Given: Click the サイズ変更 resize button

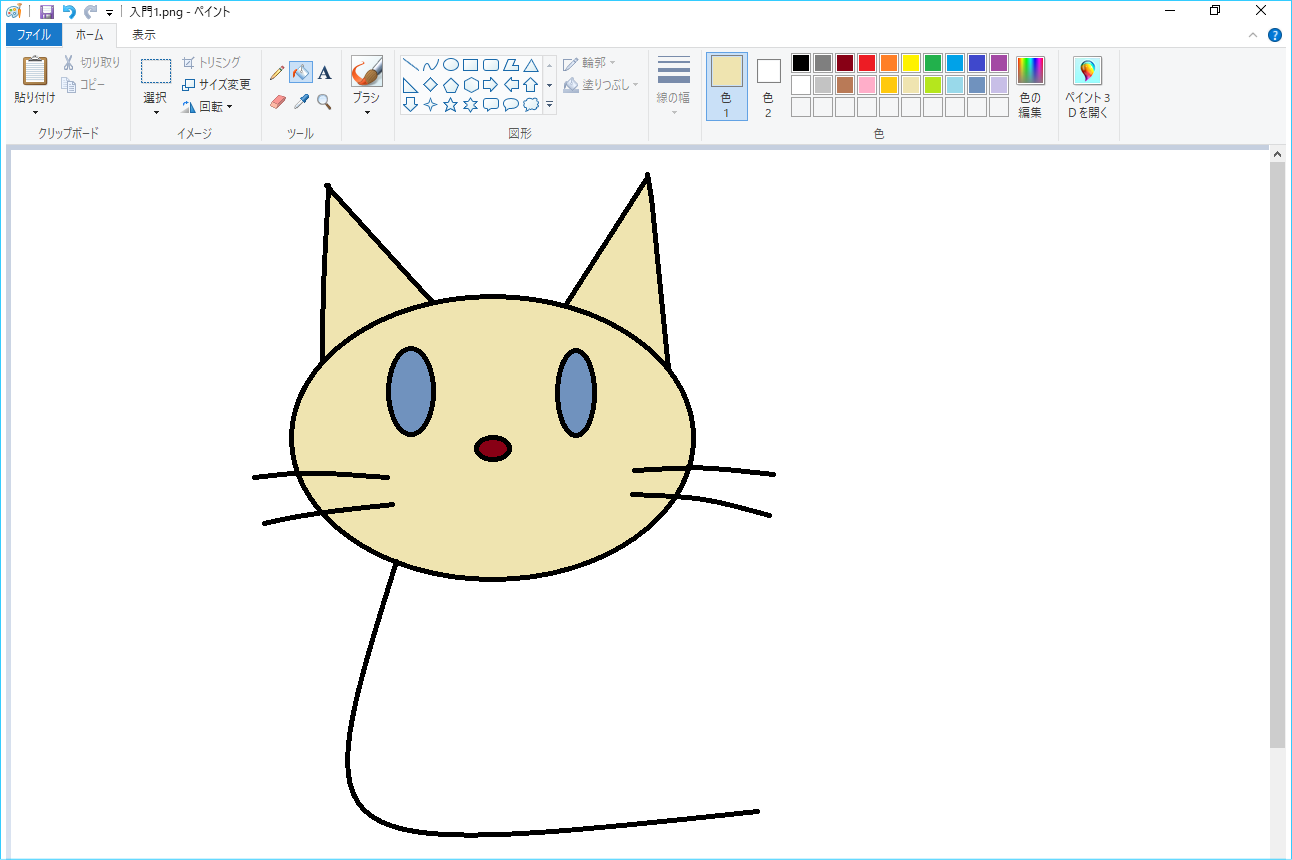Looking at the screenshot, I should [x=216, y=85].
